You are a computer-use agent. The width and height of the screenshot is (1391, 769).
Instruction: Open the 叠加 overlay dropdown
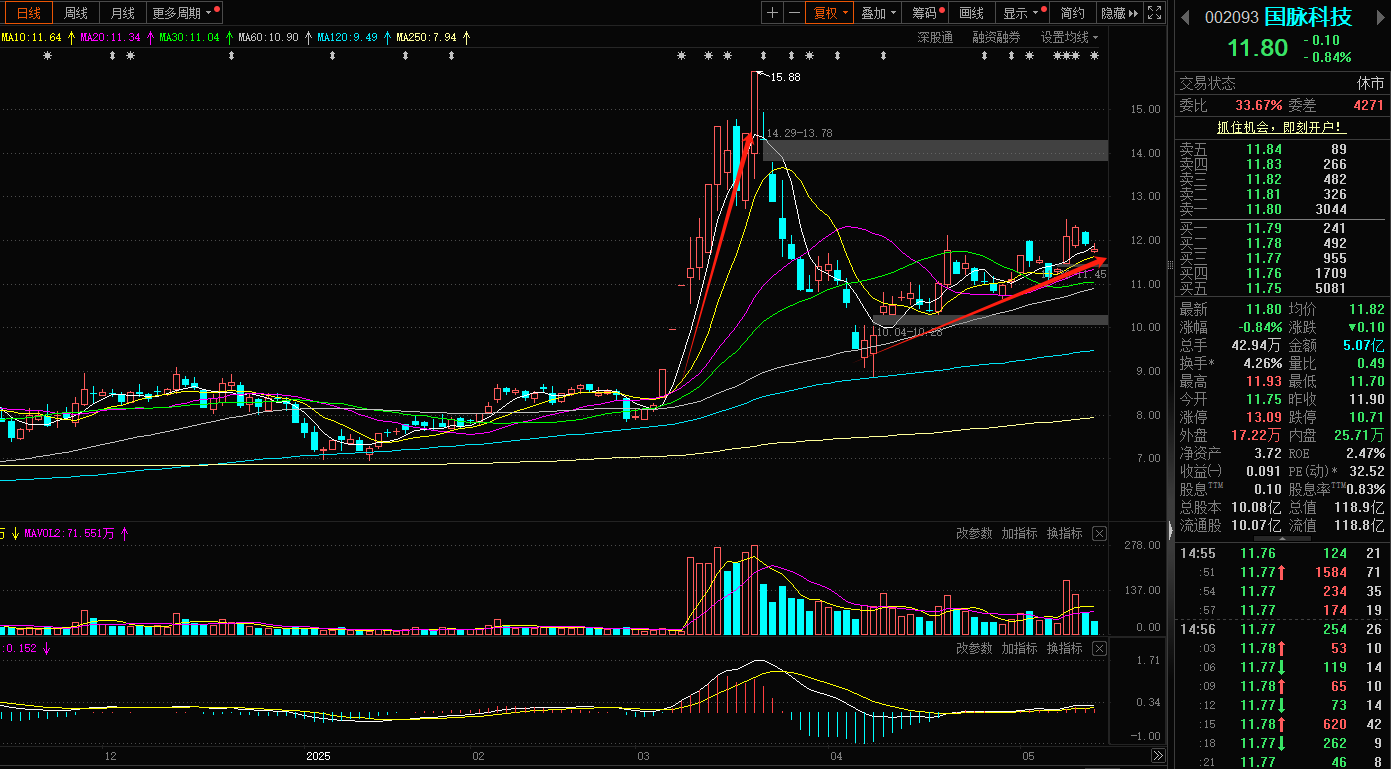[x=879, y=13]
